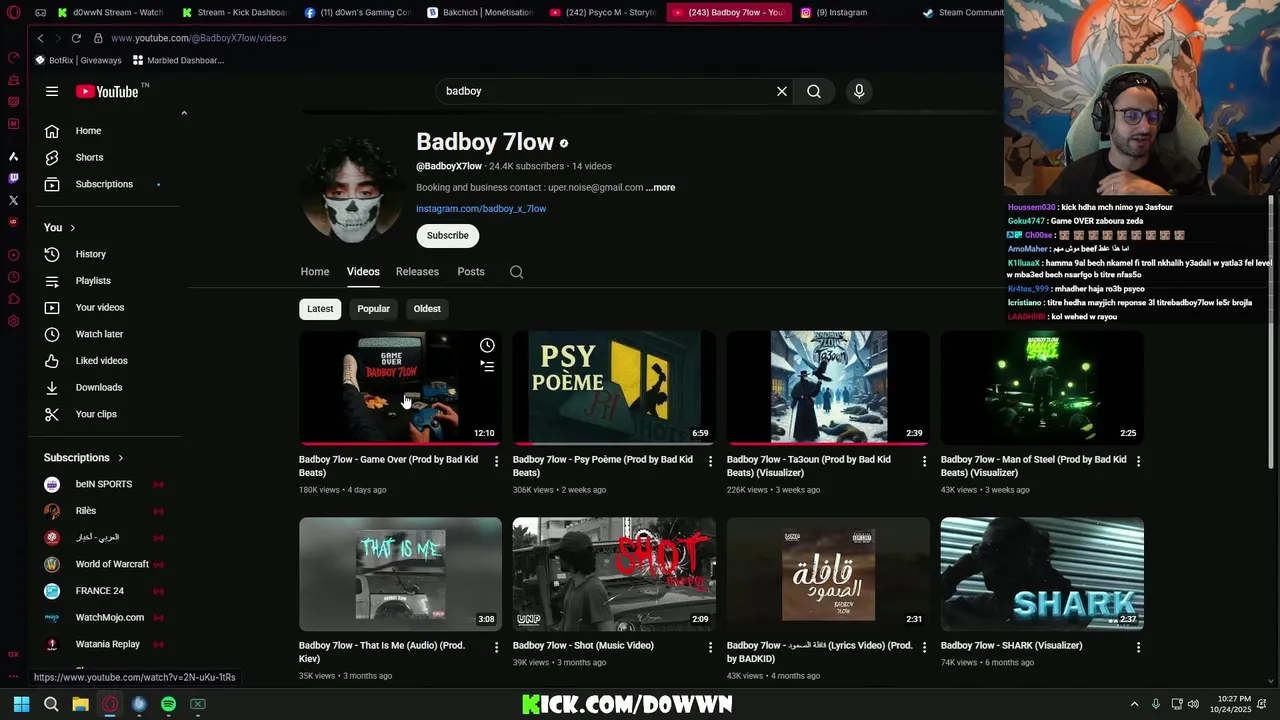
Task: Select the Latest sort chip
Action: tap(320, 309)
